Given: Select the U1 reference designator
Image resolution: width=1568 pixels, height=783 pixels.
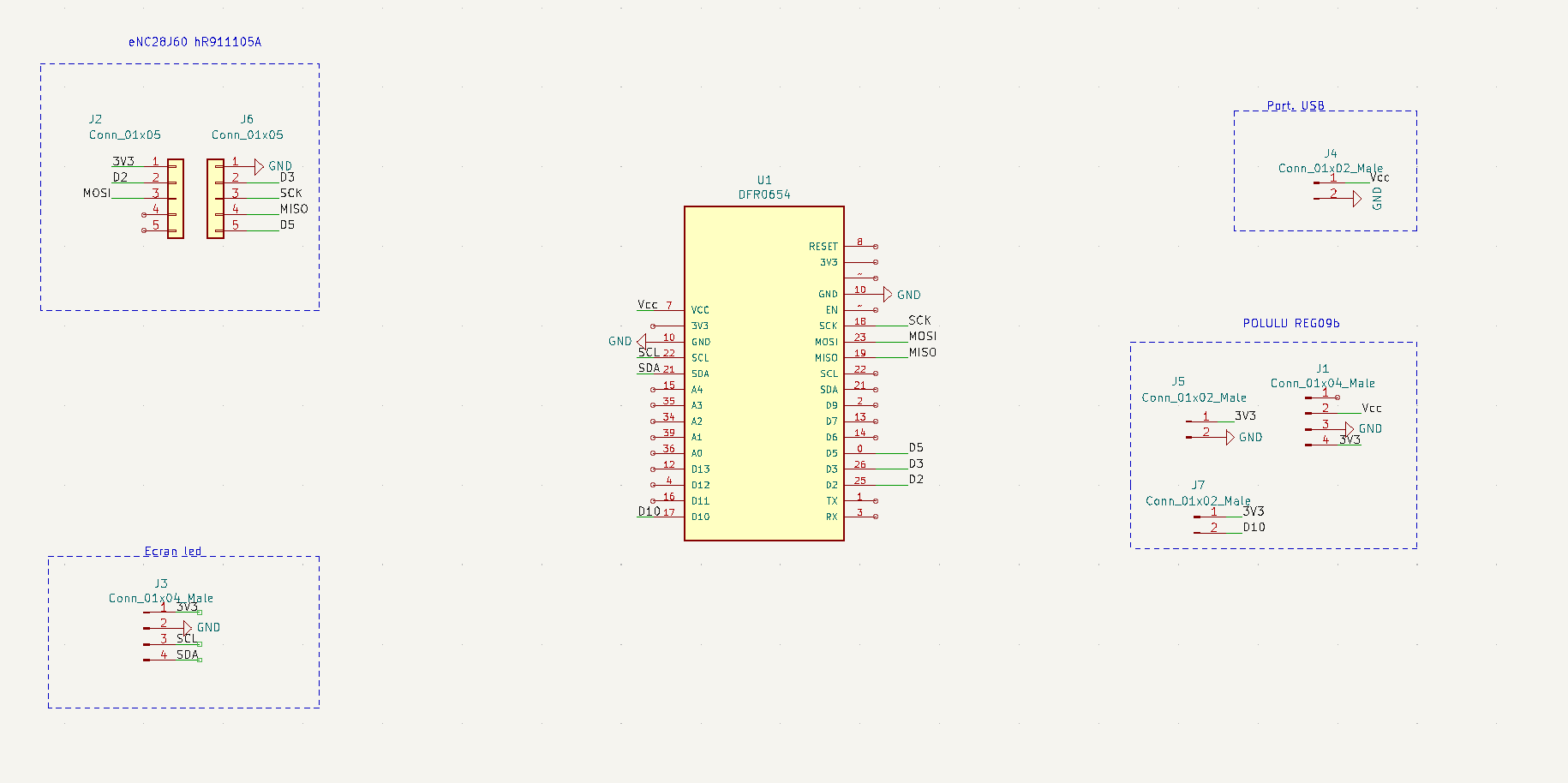Looking at the screenshot, I should (764, 180).
